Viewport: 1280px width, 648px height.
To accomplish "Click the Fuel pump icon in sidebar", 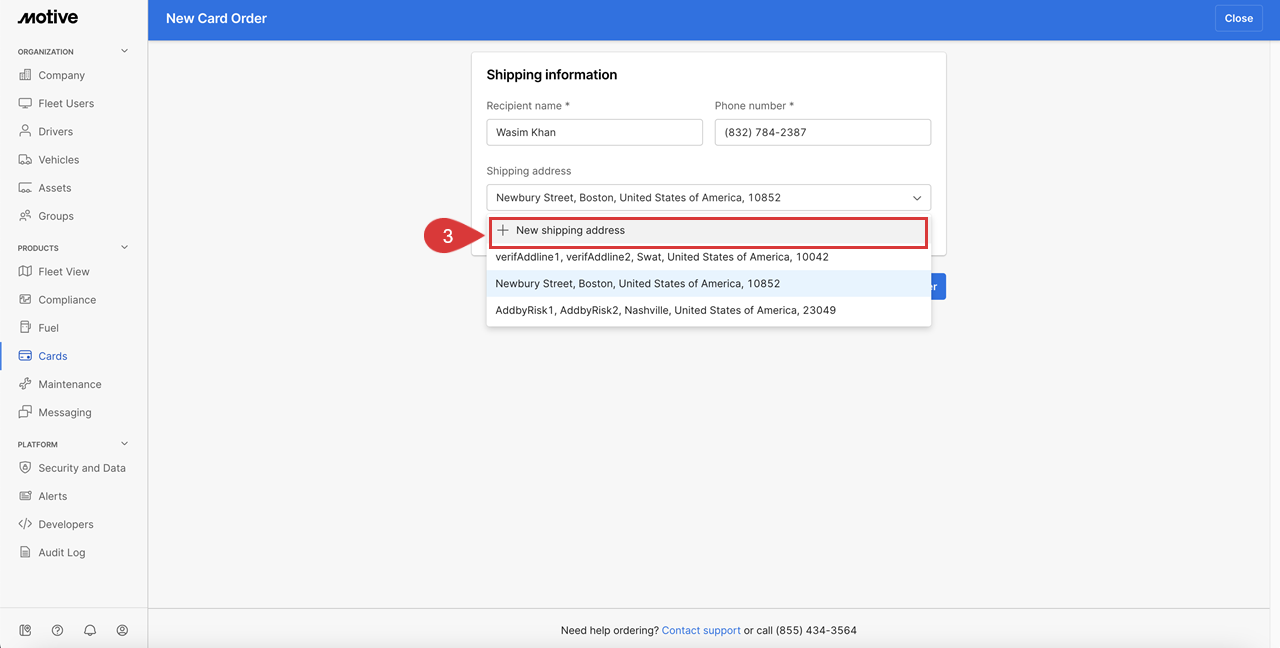I will pyautogui.click(x=25, y=328).
